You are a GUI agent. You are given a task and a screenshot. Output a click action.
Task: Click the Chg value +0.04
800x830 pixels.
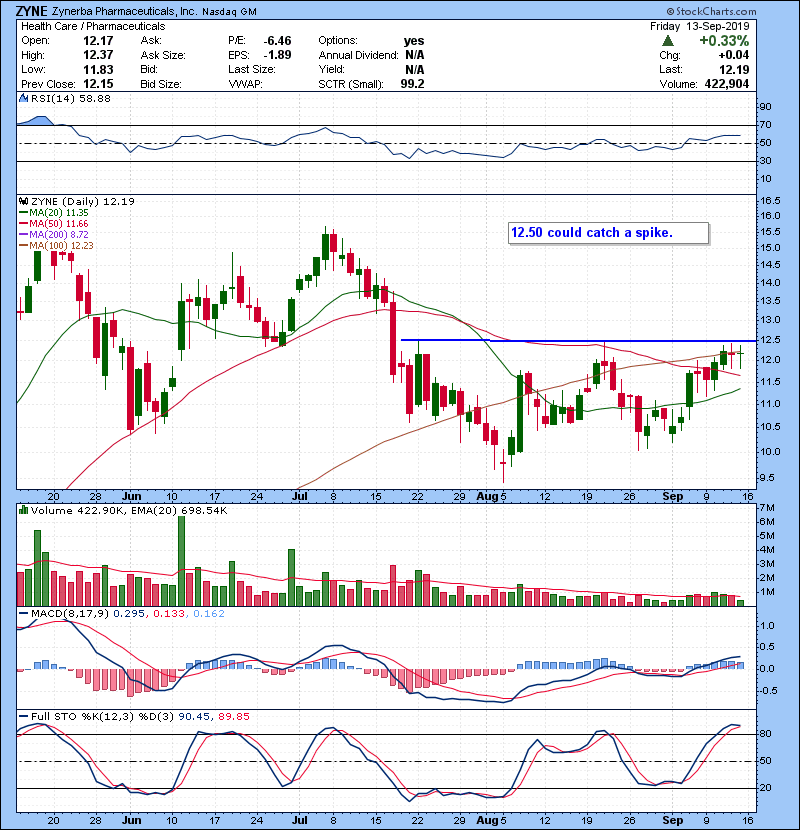coord(734,55)
